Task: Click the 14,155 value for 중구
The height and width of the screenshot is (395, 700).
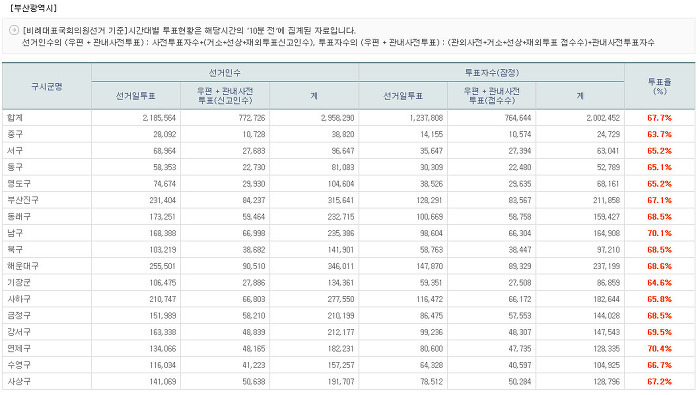Action: click(x=432, y=134)
